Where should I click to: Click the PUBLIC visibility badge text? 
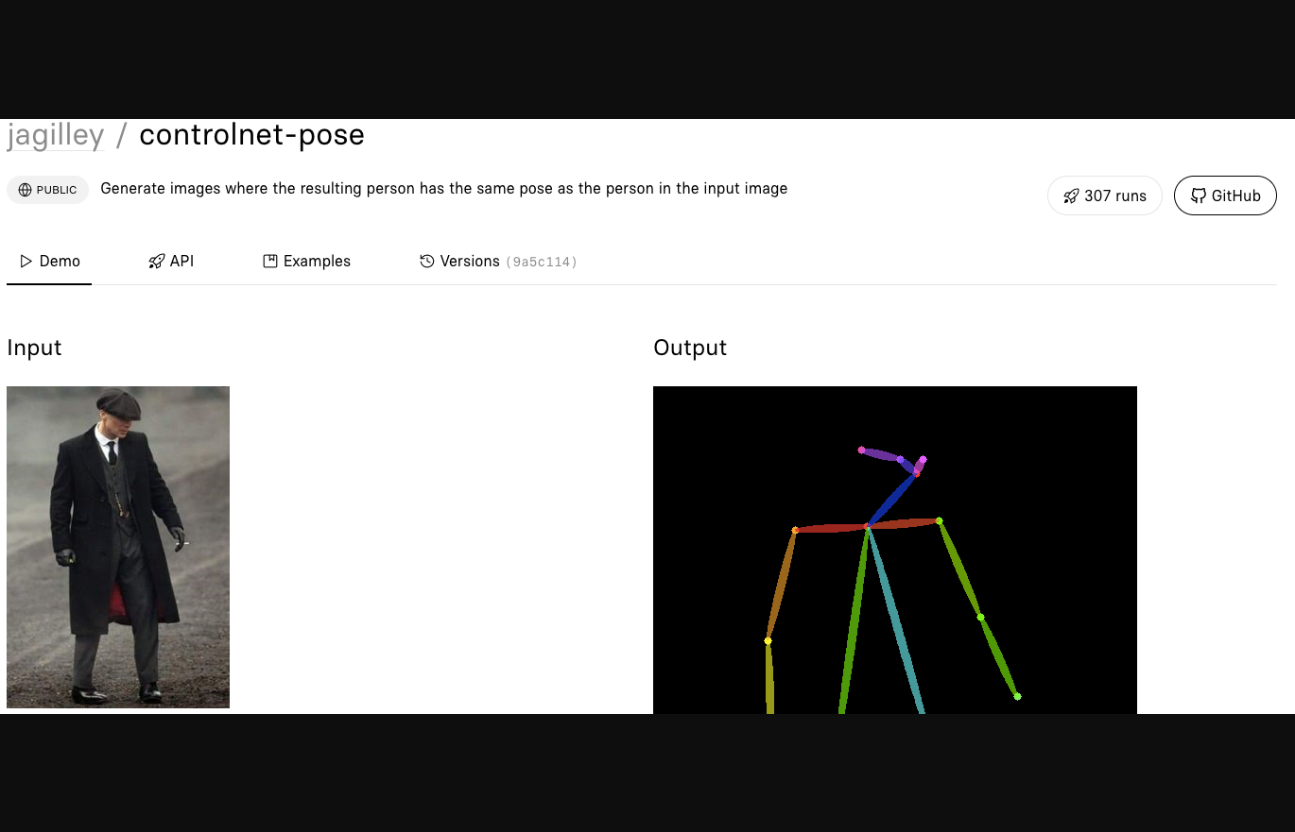click(x=56, y=190)
